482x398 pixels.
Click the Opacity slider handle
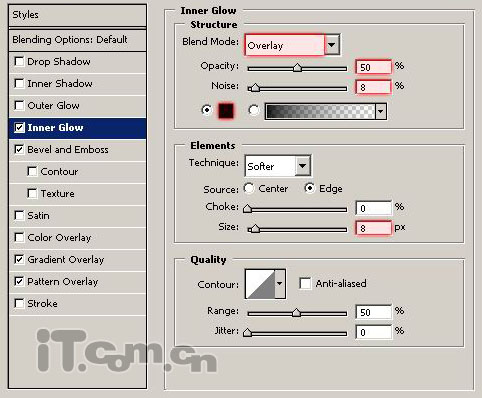(297, 68)
